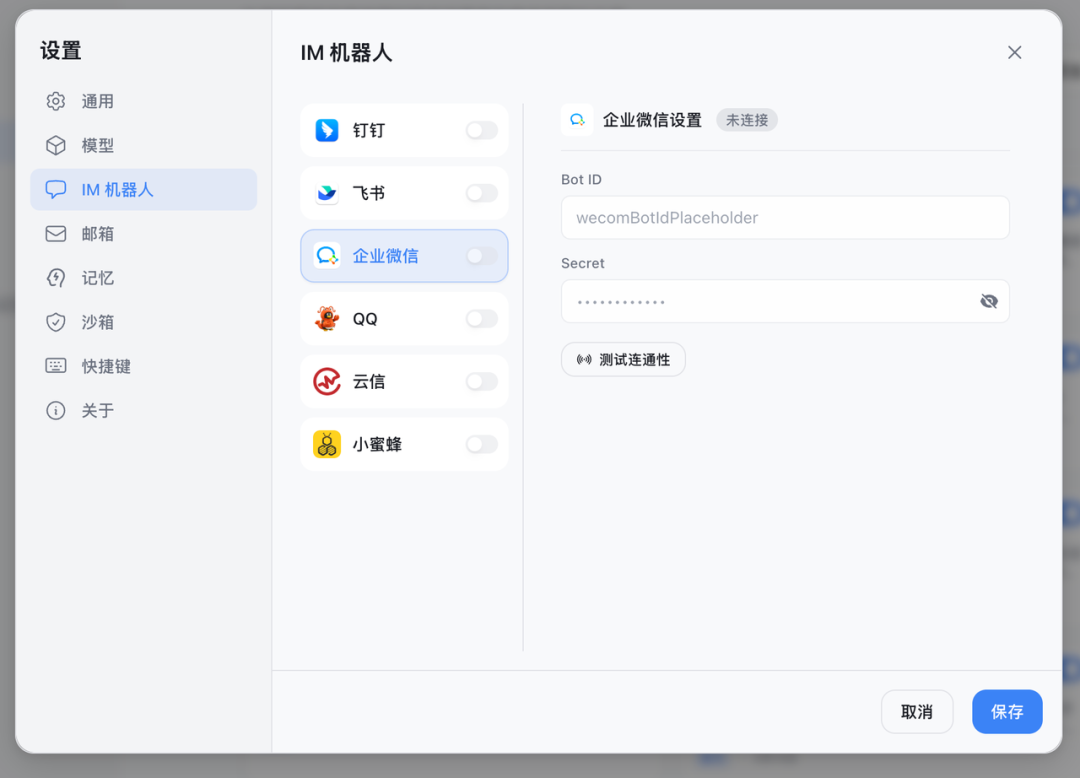Focus the Bot ID input field
1080x778 pixels.
[x=785, y=218]
